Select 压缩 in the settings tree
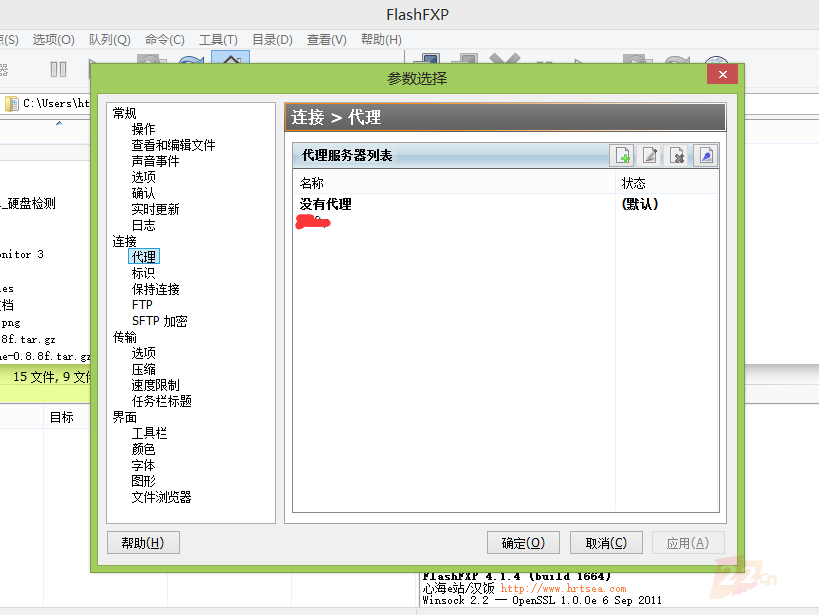Screen dimensions: 819x615 [x=143, y=369]
